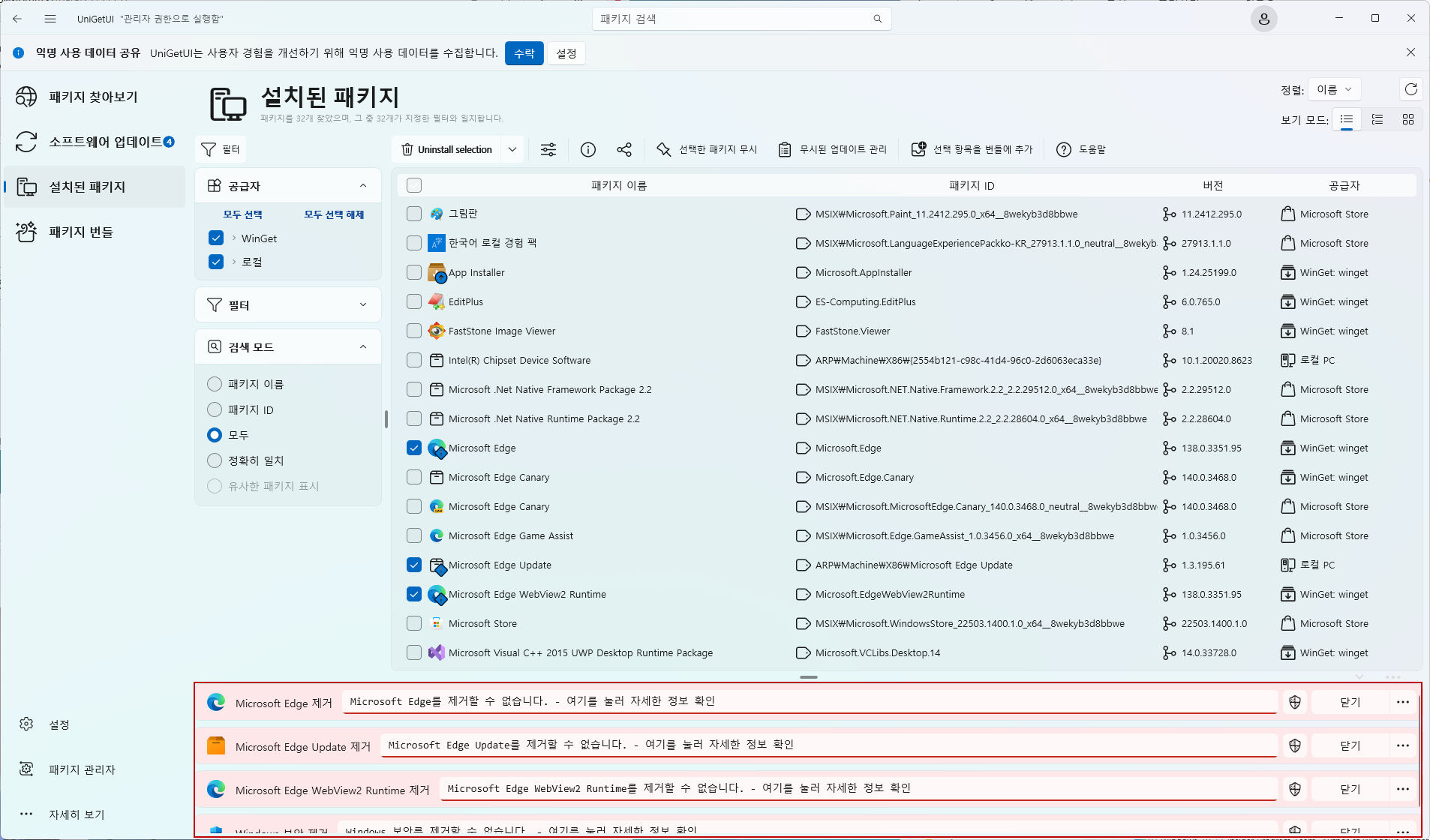Select the 정확히 일치 radio button
This screenshot has width=1430, height=840.
tap(215, 460)
